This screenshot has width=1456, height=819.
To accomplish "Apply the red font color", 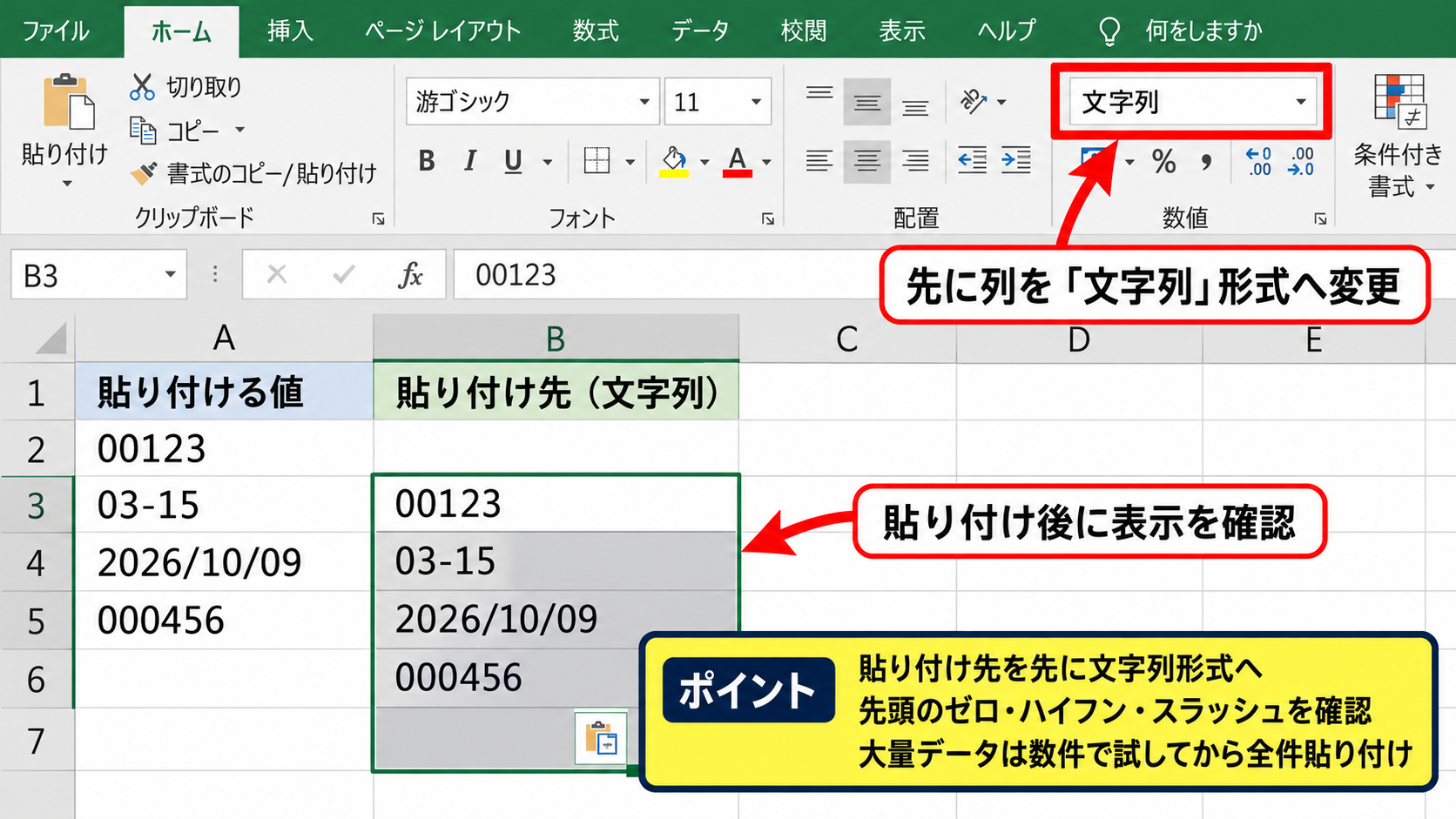I will click(738, 161).
